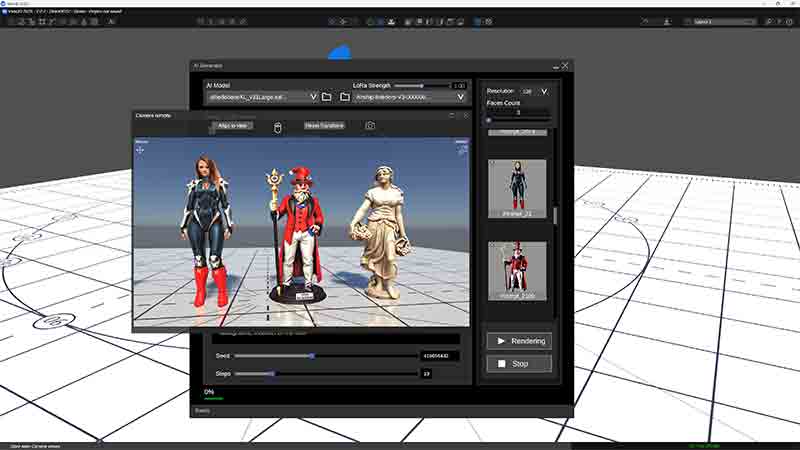Open AI Model file browse folder icon

pyautogui.click(x=327, y=97)
